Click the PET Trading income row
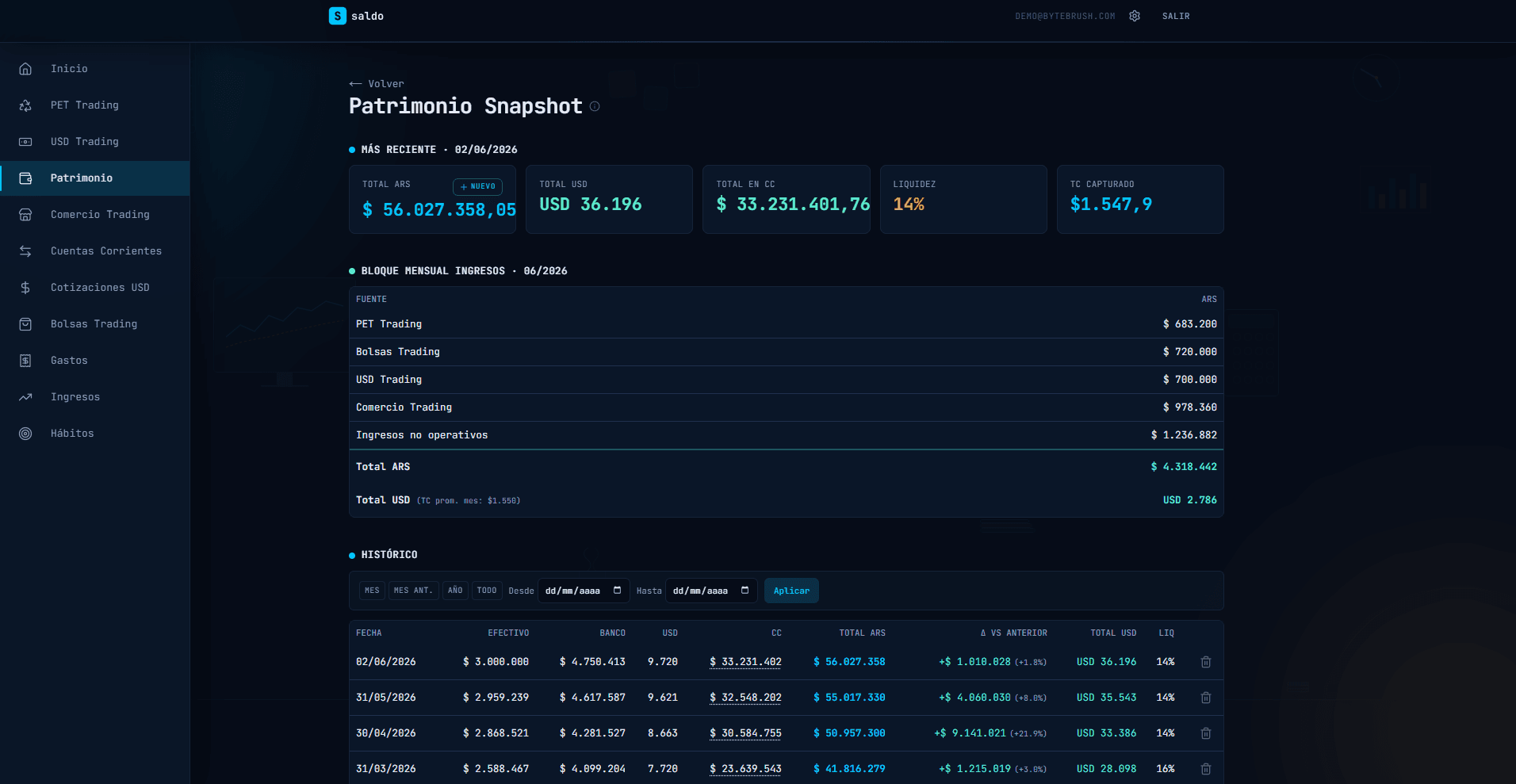 (787, 324)
